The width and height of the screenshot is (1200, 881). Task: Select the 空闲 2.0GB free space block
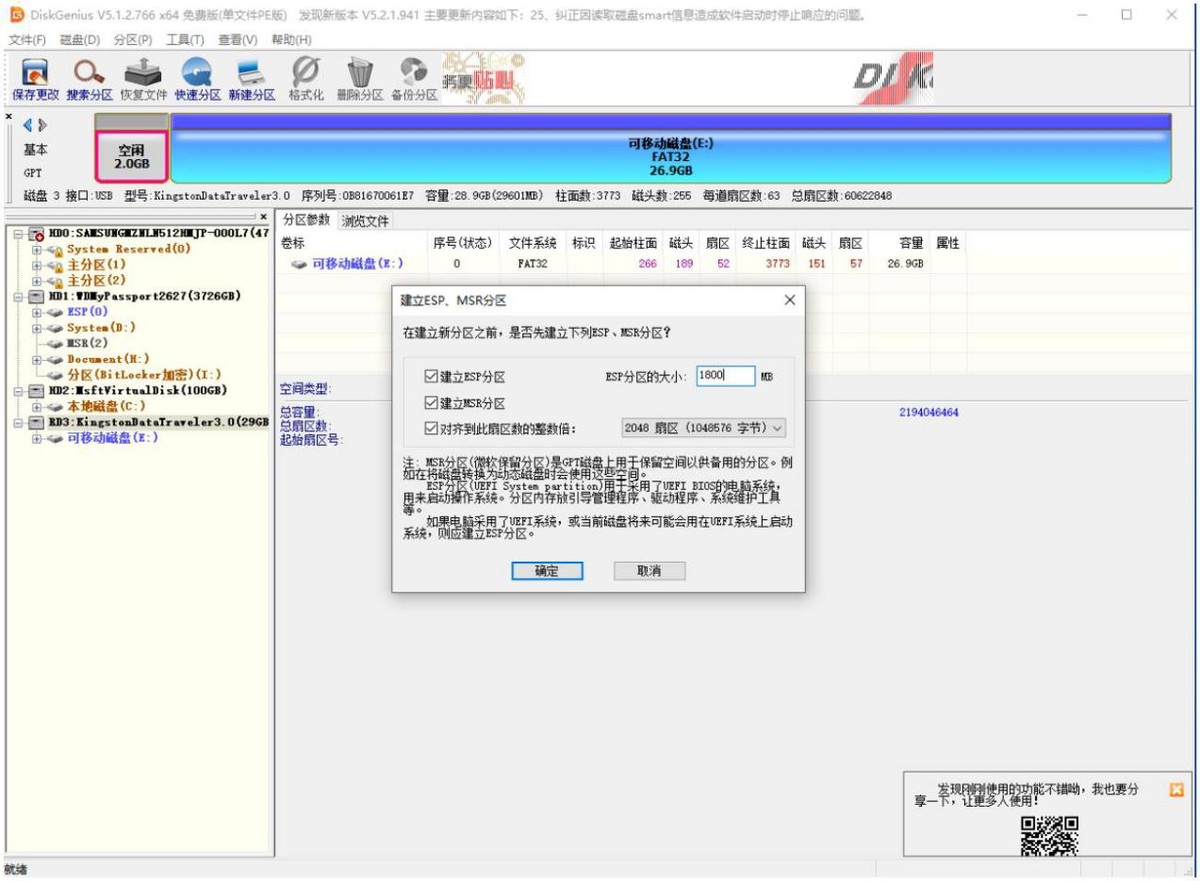(132, 156)
